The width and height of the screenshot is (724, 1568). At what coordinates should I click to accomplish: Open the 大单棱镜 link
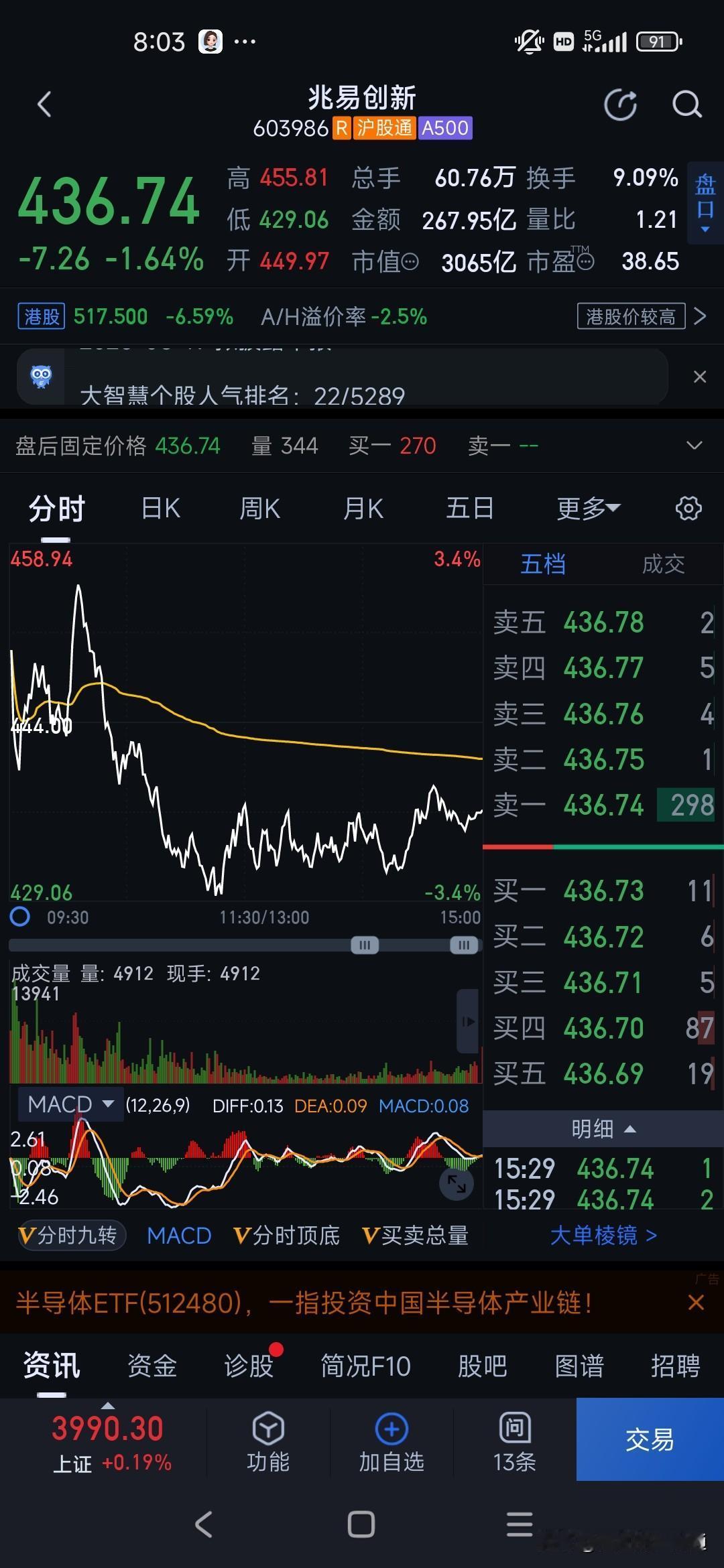[603, 1235]
